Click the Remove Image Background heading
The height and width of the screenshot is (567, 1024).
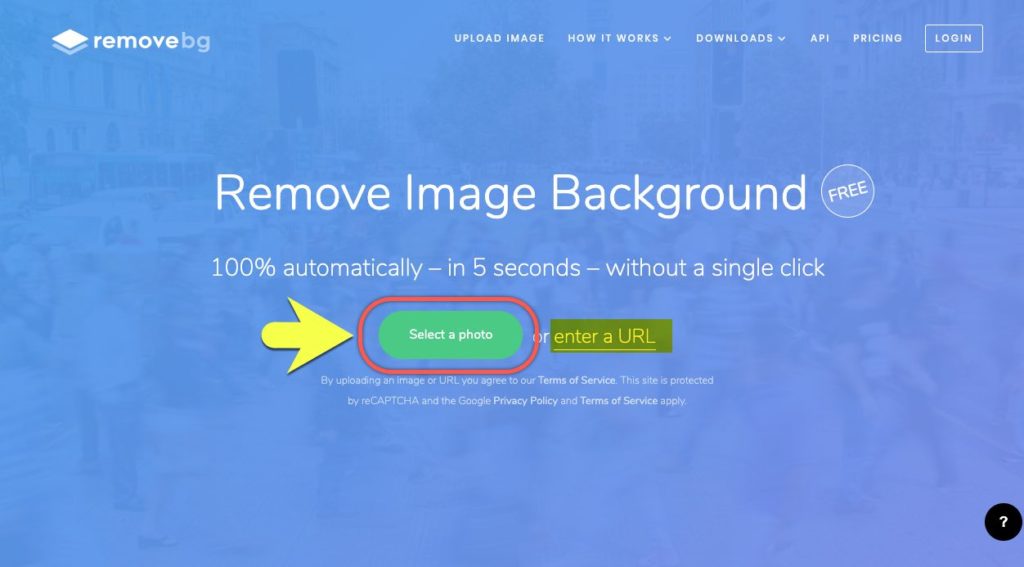click(x=511, y=193)
